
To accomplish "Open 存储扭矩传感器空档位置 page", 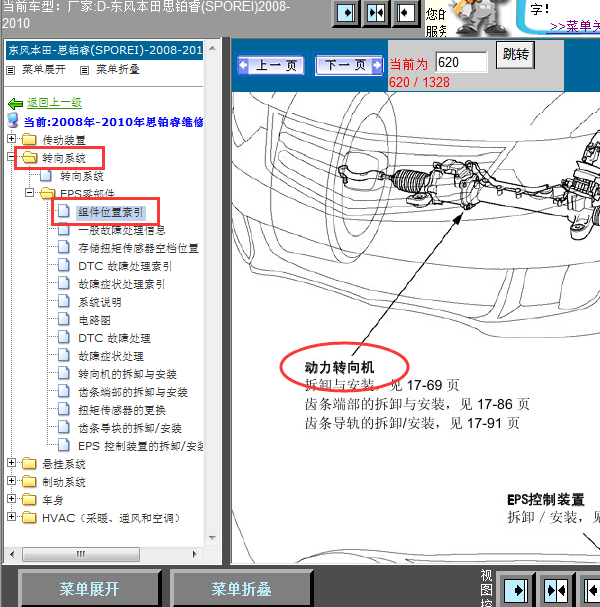I will click(138, 248).
